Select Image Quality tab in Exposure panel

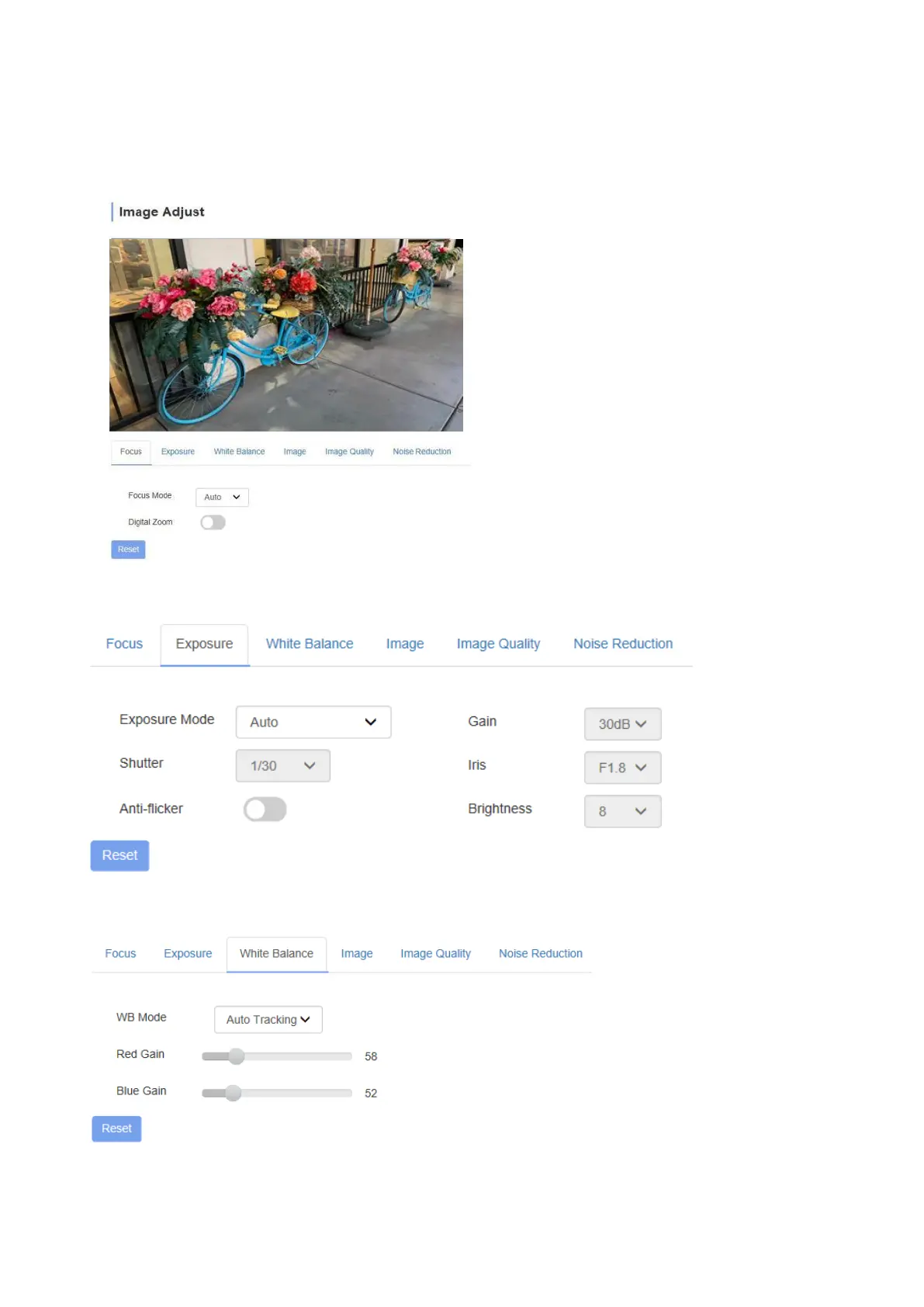pos(498,644)
